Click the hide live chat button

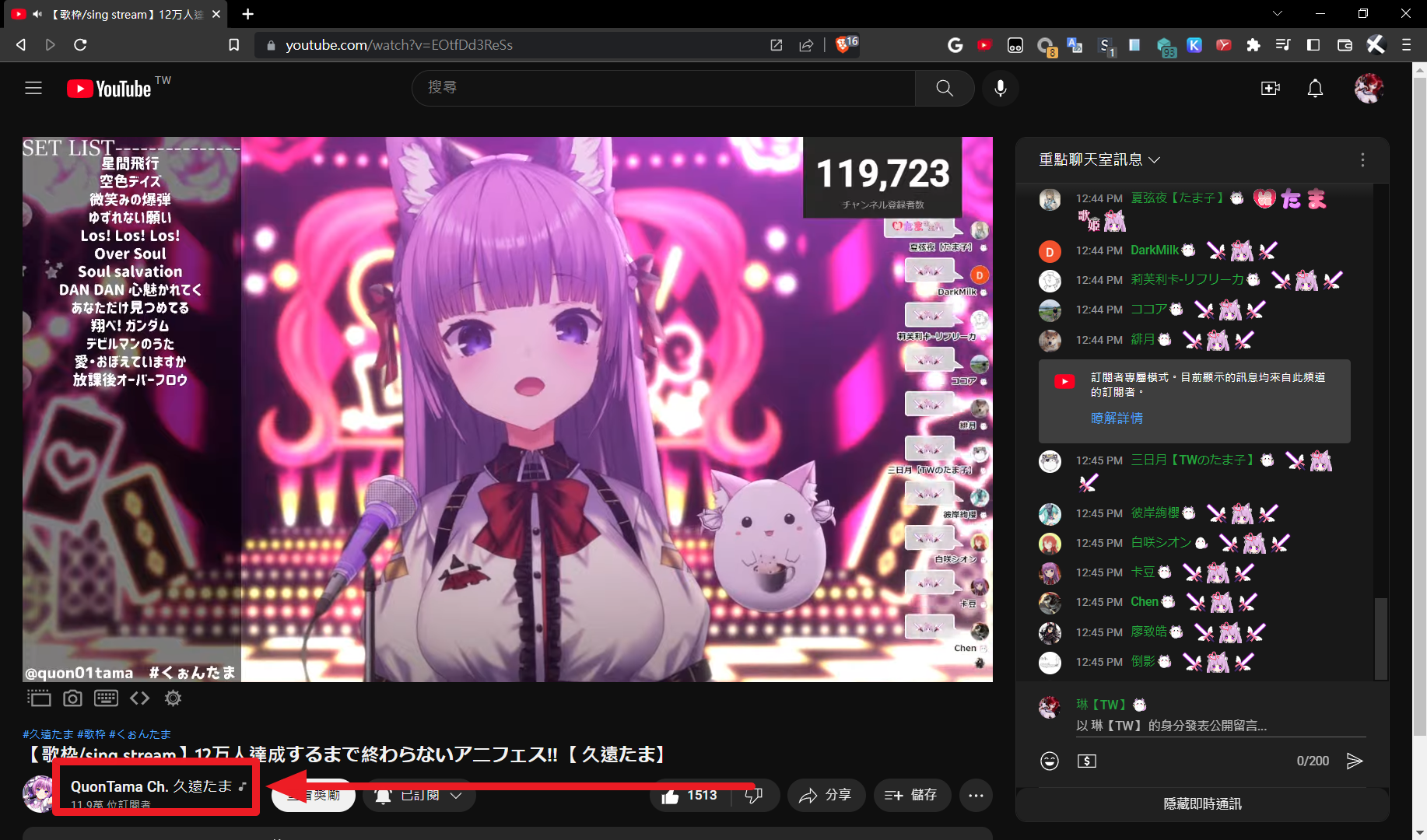click(1202, 804)
